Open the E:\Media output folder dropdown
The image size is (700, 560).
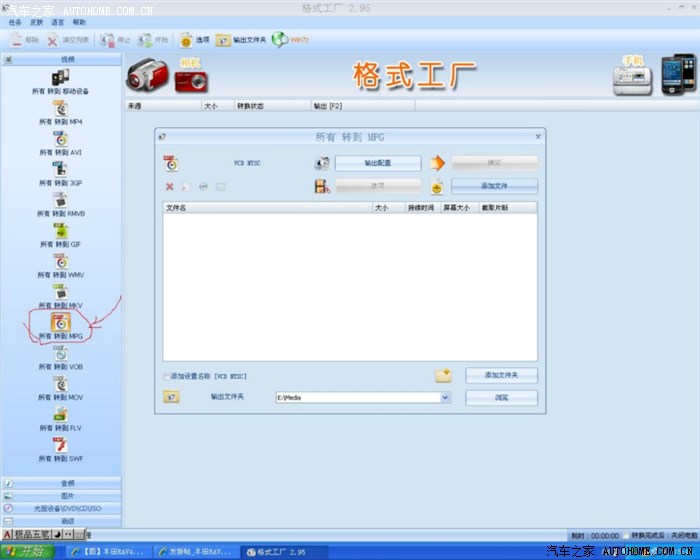pyautogui.click(x=445, y=397)
